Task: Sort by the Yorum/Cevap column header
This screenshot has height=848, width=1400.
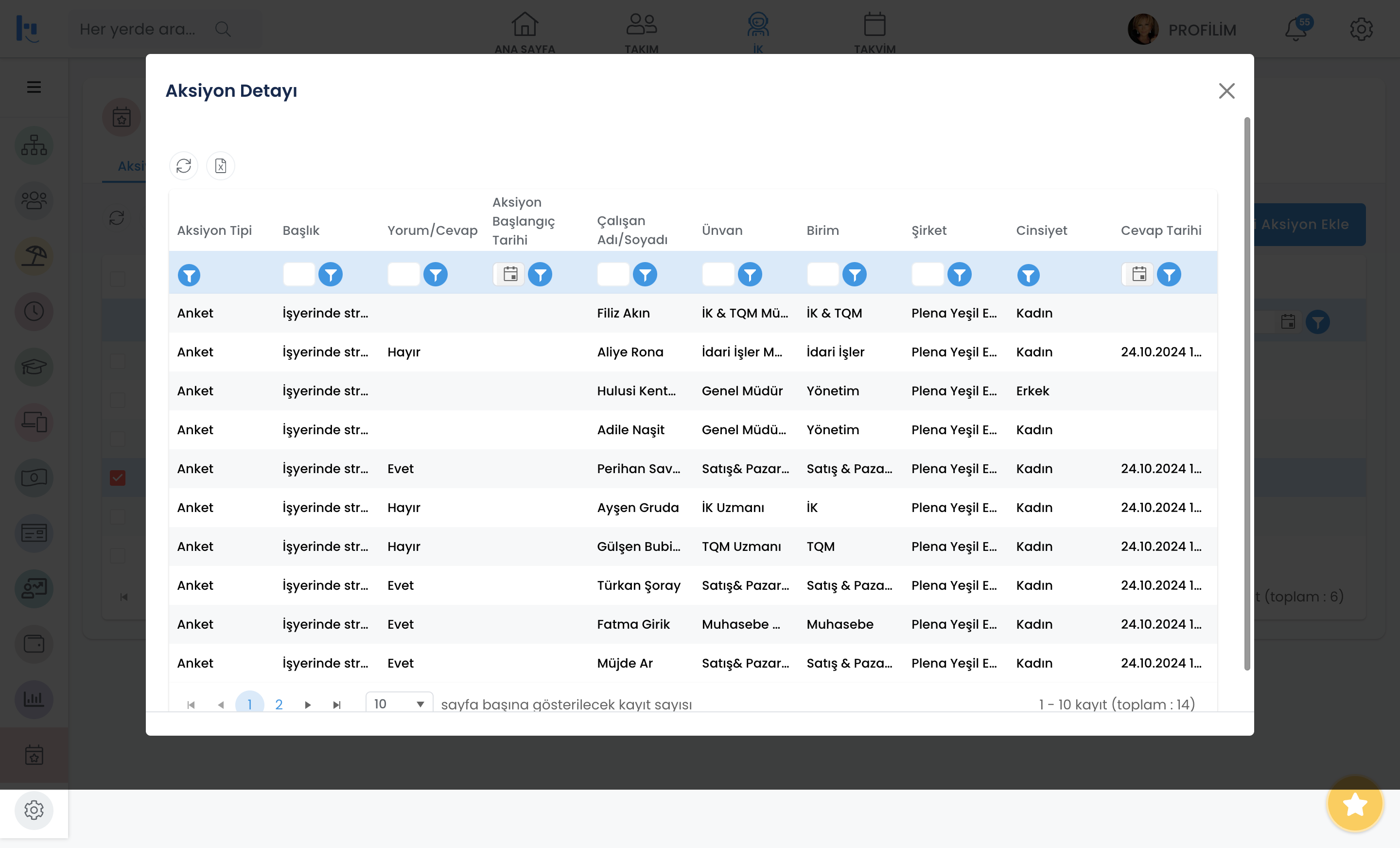Action: [432, 230]
